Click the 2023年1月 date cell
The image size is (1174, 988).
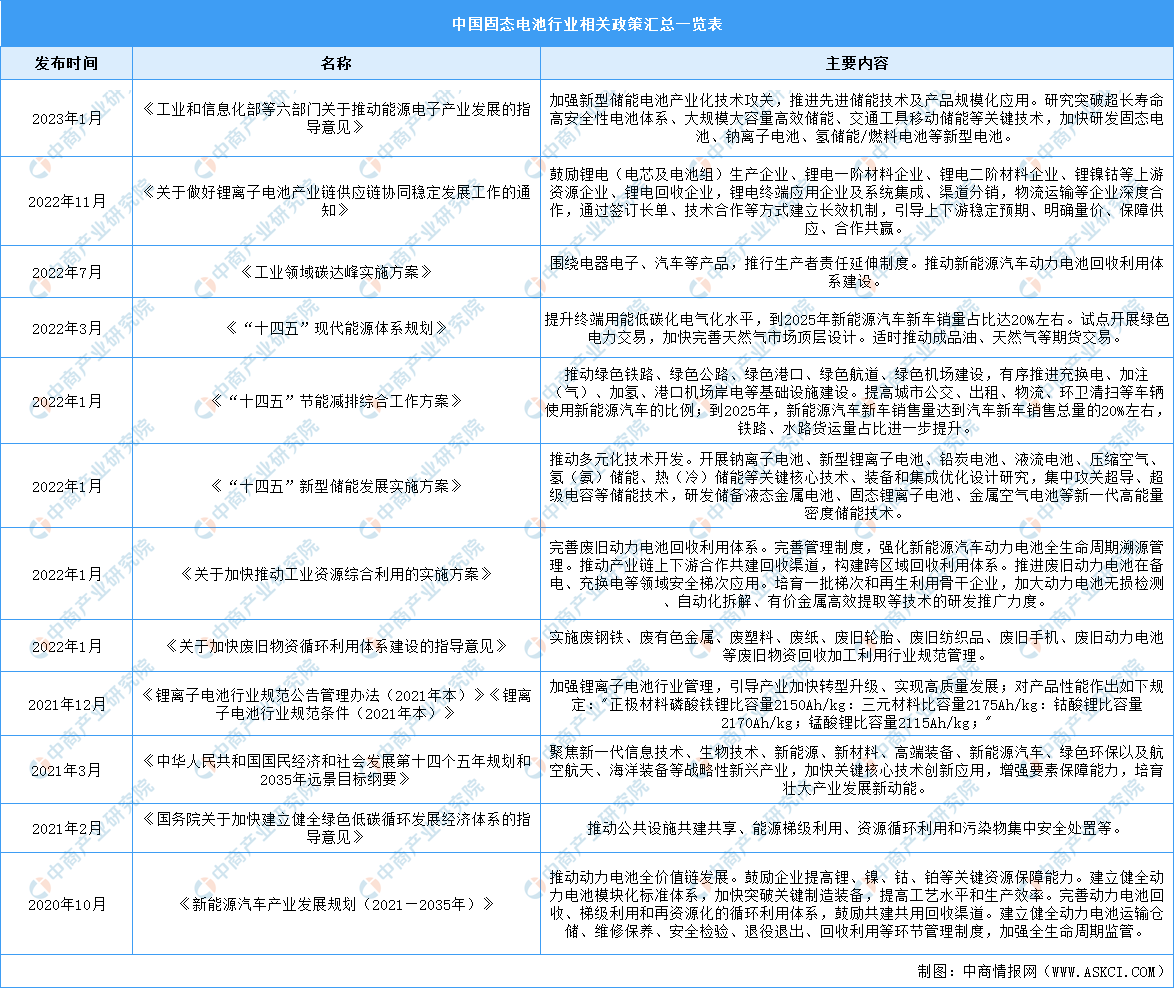coord(67,118)
